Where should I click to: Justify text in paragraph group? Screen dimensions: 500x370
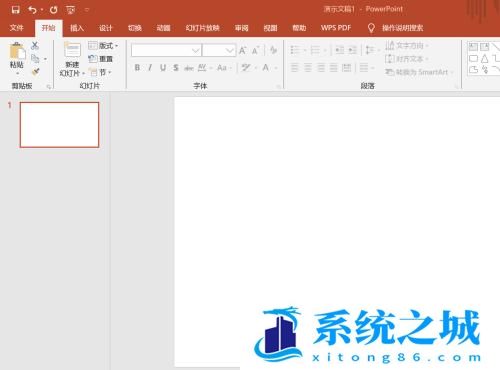(334, 68)
